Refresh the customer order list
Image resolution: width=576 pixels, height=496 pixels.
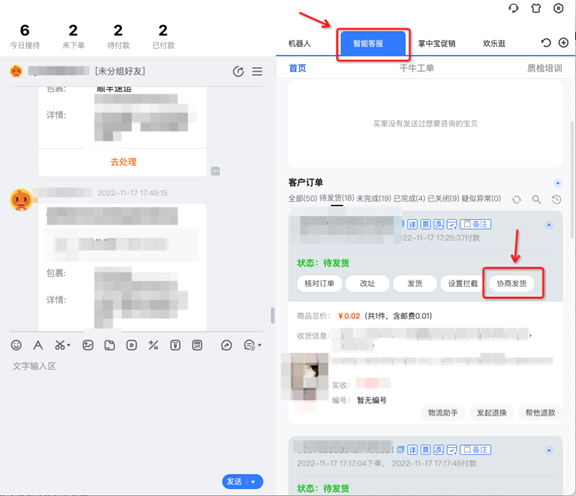click(517, 200)
